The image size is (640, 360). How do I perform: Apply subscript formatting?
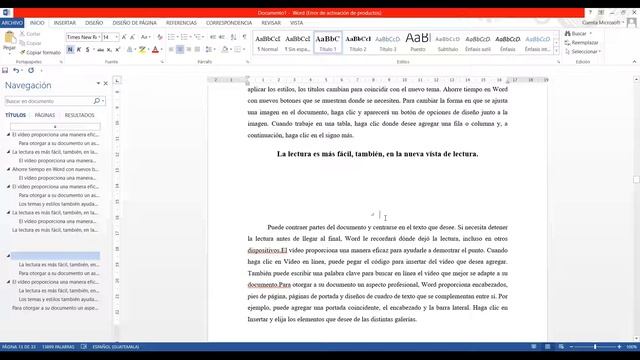[x=109, y=50]
